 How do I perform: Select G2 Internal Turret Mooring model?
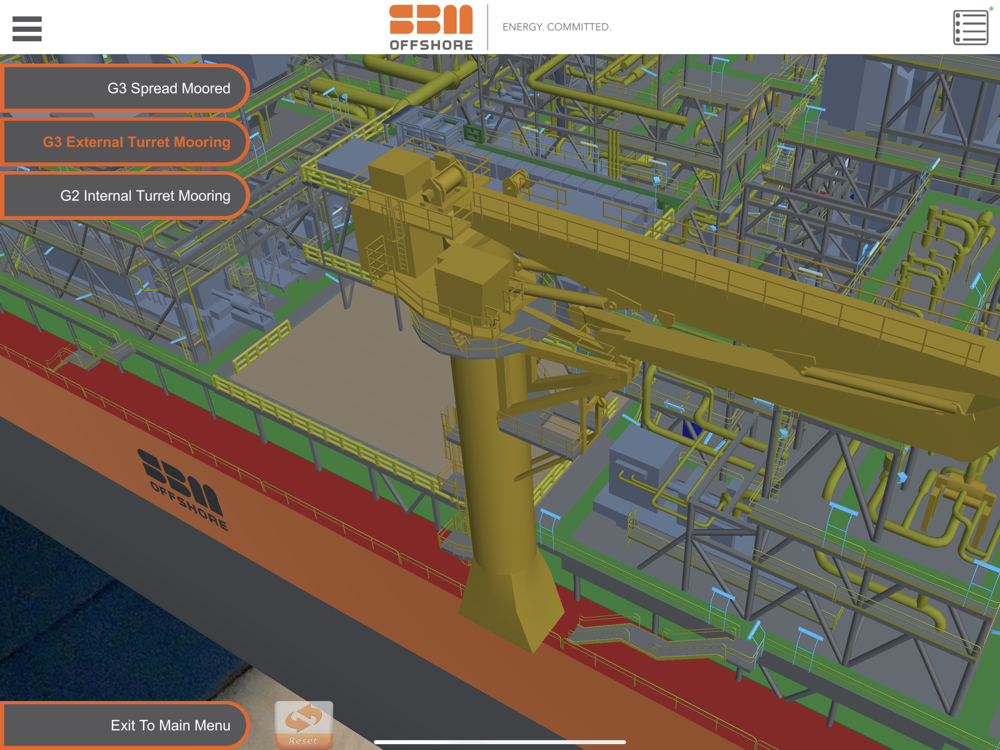click(x=124, y=196)
